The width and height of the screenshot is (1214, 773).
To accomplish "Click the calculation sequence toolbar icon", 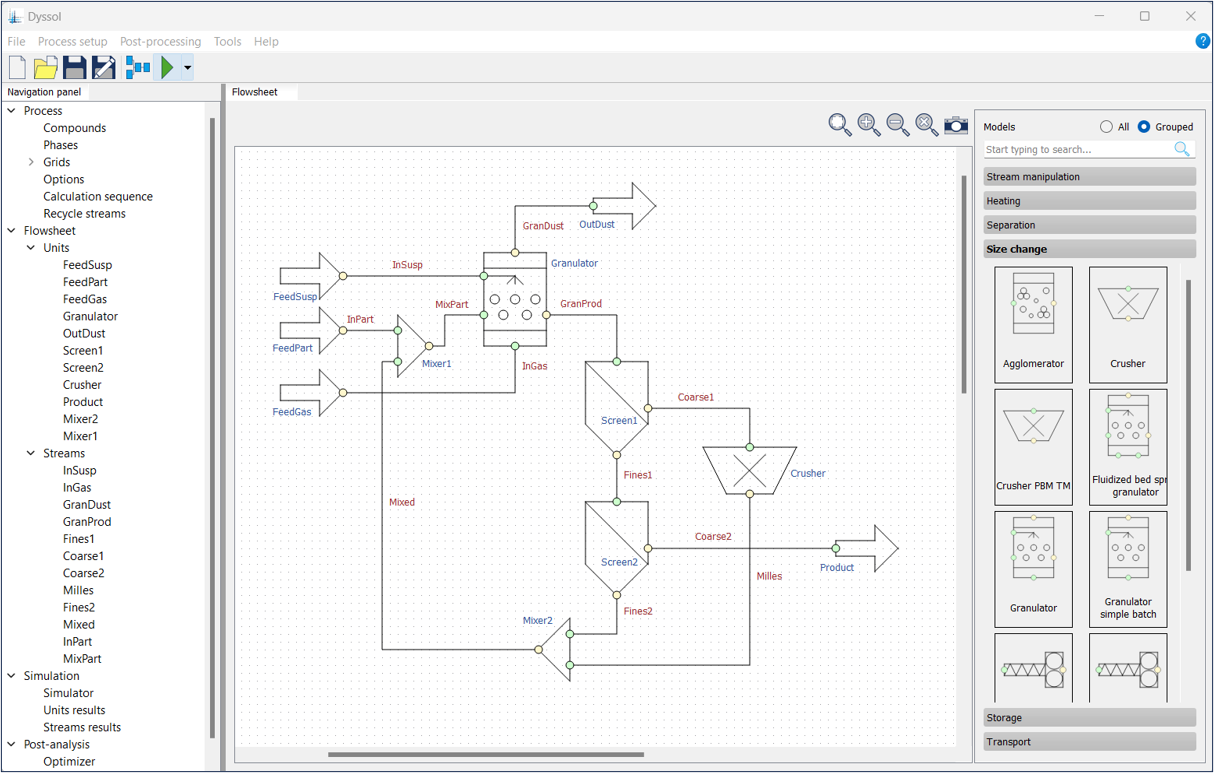I will tap(136, 67).
